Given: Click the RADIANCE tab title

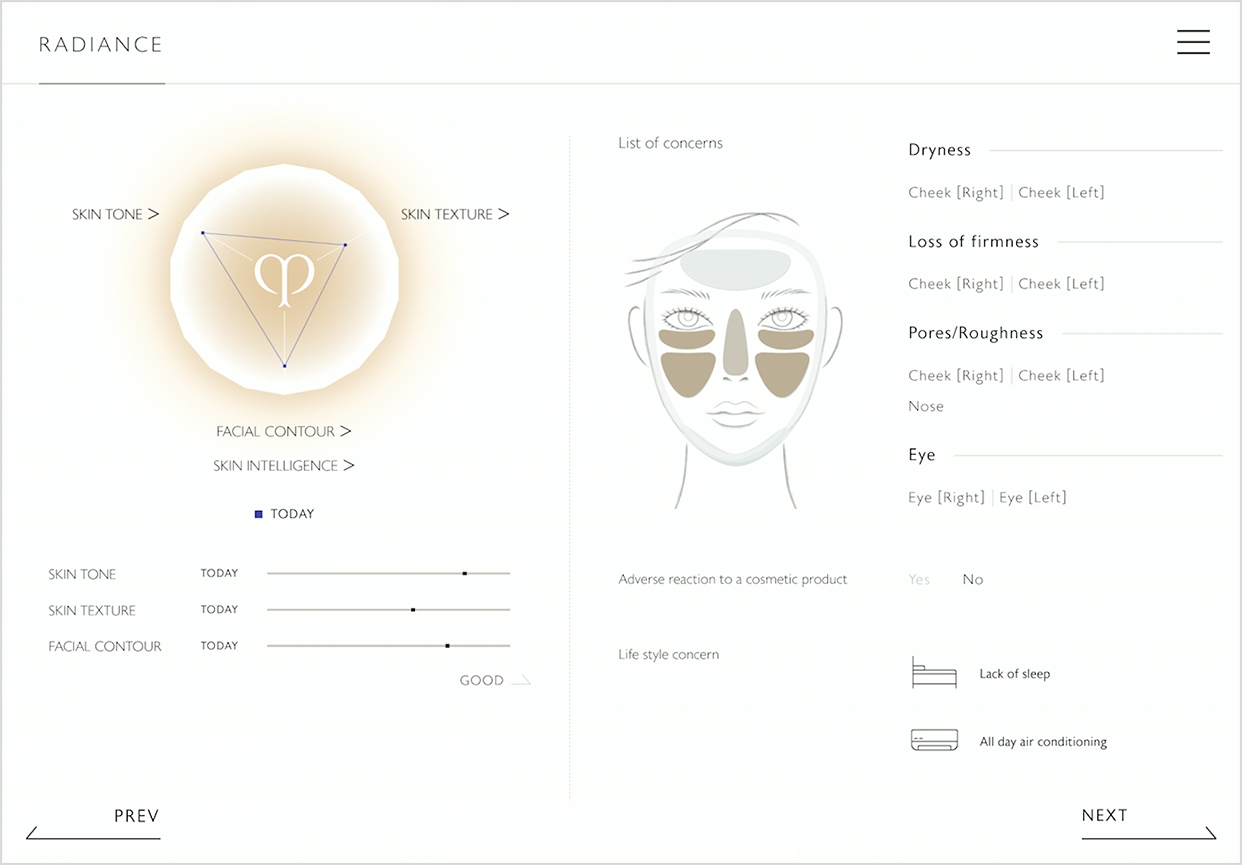Looking at the screenshot, I should coord(101,45).
